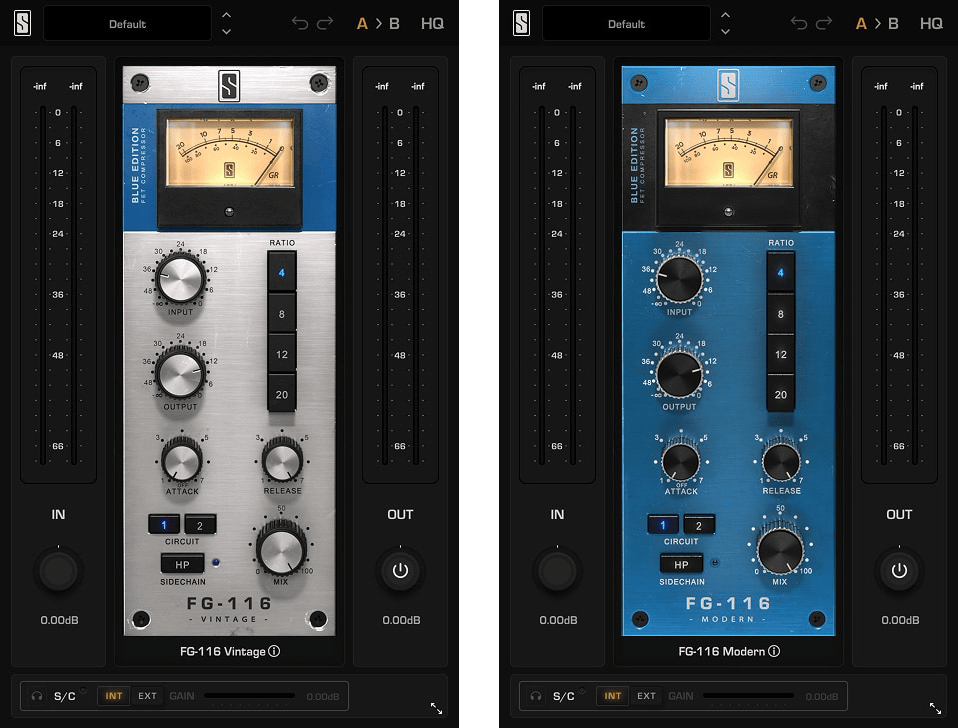Switch Vintage compressor to circuit 2
Image resolution: width=958 pixels, height=728 pixels.
pos(200,525)
